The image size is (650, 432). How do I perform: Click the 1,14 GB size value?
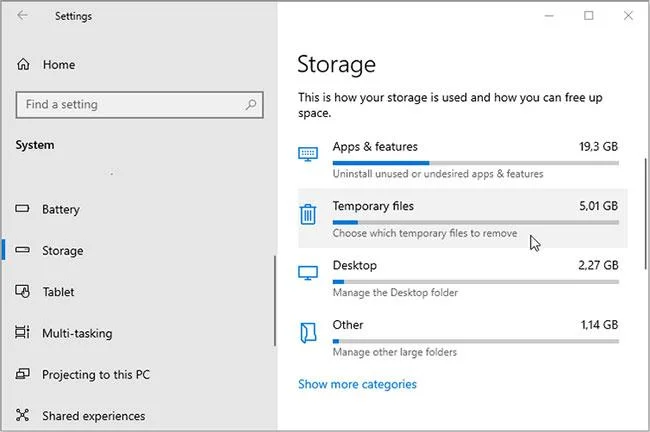599,325
